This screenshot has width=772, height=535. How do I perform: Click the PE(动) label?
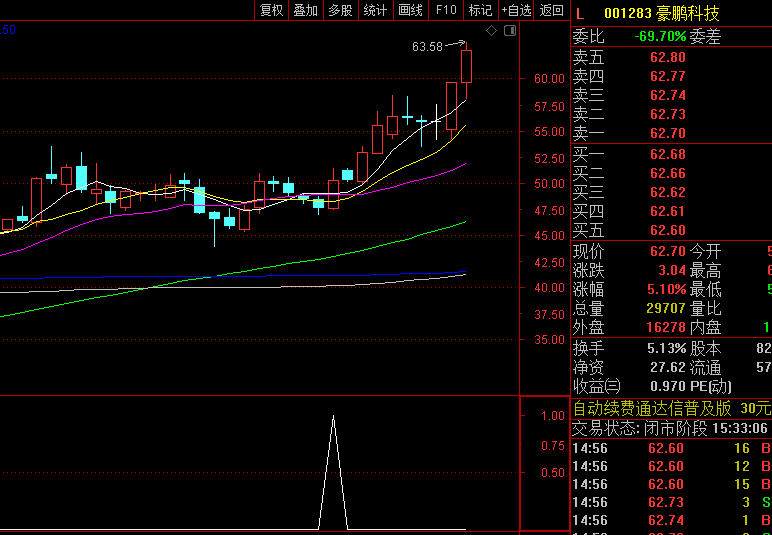click(x=711, y=387)
